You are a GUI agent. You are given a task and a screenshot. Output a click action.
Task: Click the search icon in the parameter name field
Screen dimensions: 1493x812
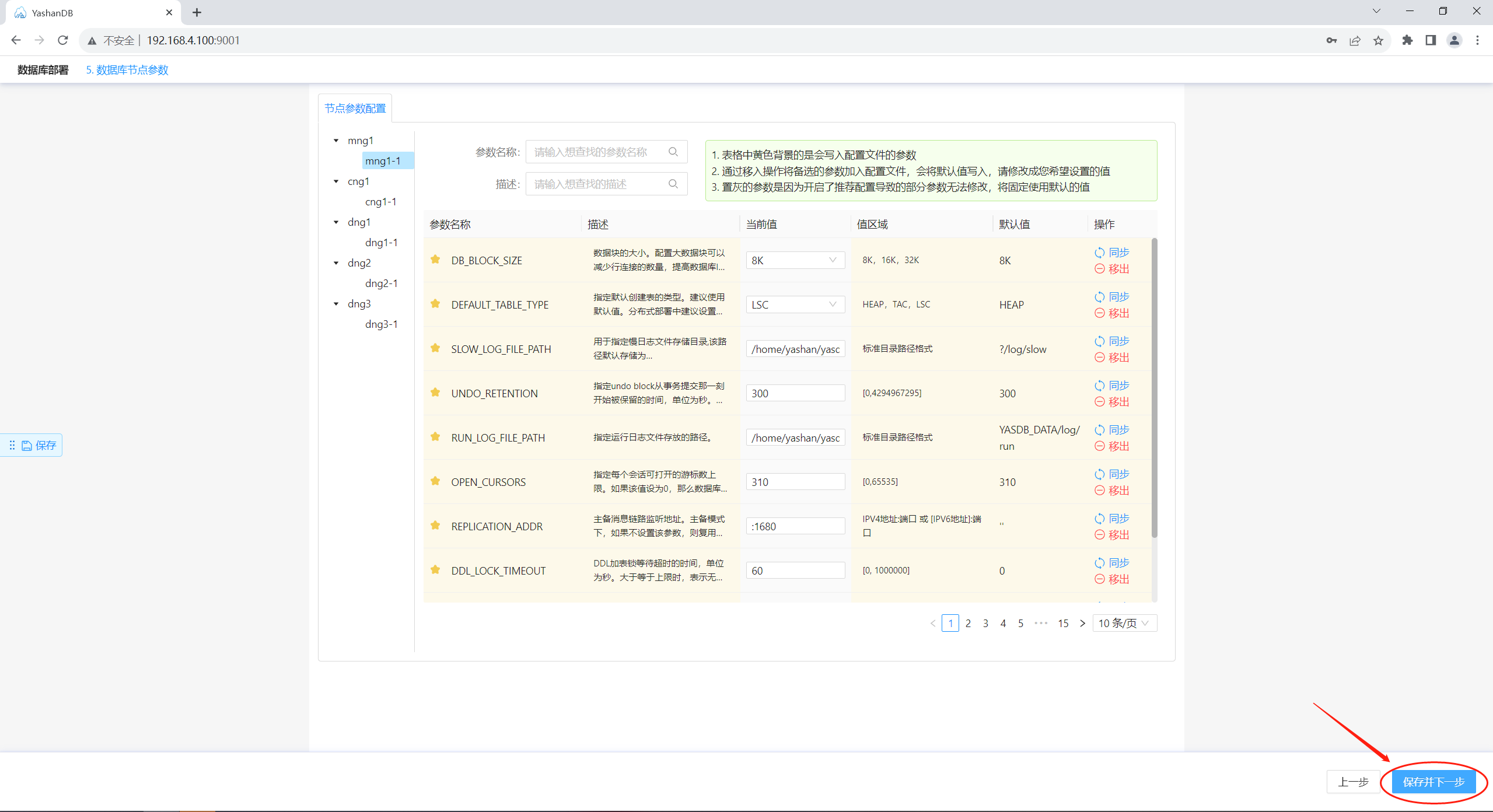point(673,152)
